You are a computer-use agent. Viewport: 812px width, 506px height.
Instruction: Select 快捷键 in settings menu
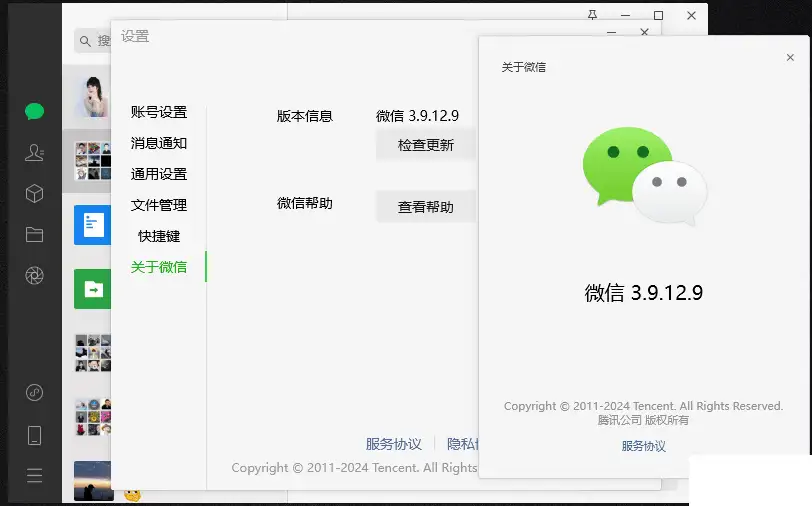[158, 236]
